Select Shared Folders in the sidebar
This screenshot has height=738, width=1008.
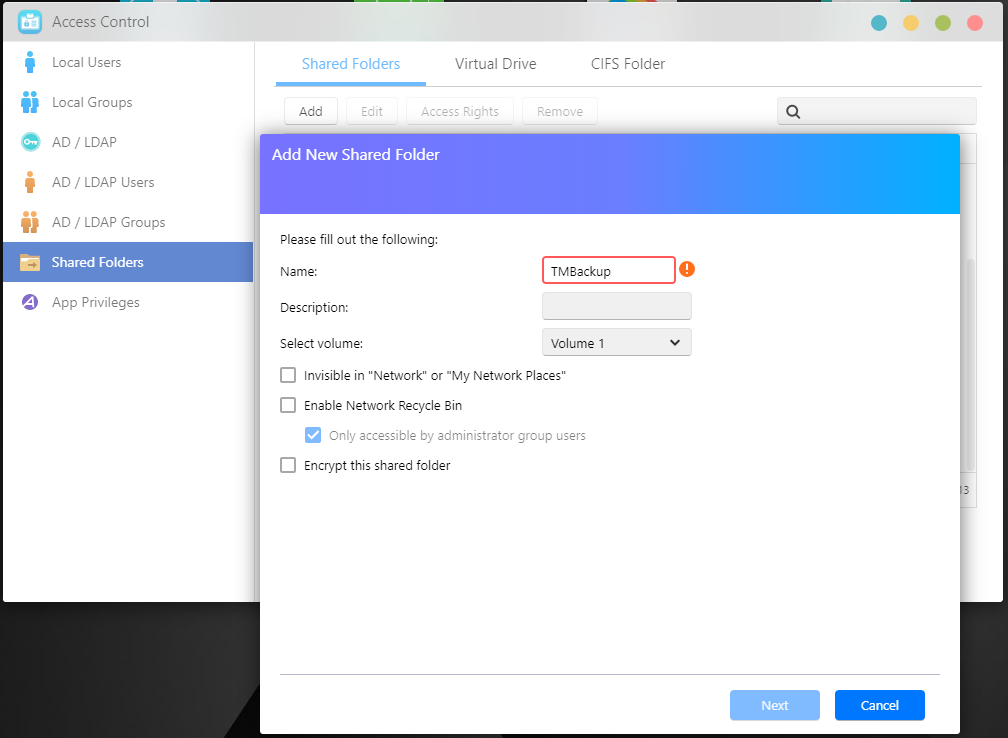[127, 262]
